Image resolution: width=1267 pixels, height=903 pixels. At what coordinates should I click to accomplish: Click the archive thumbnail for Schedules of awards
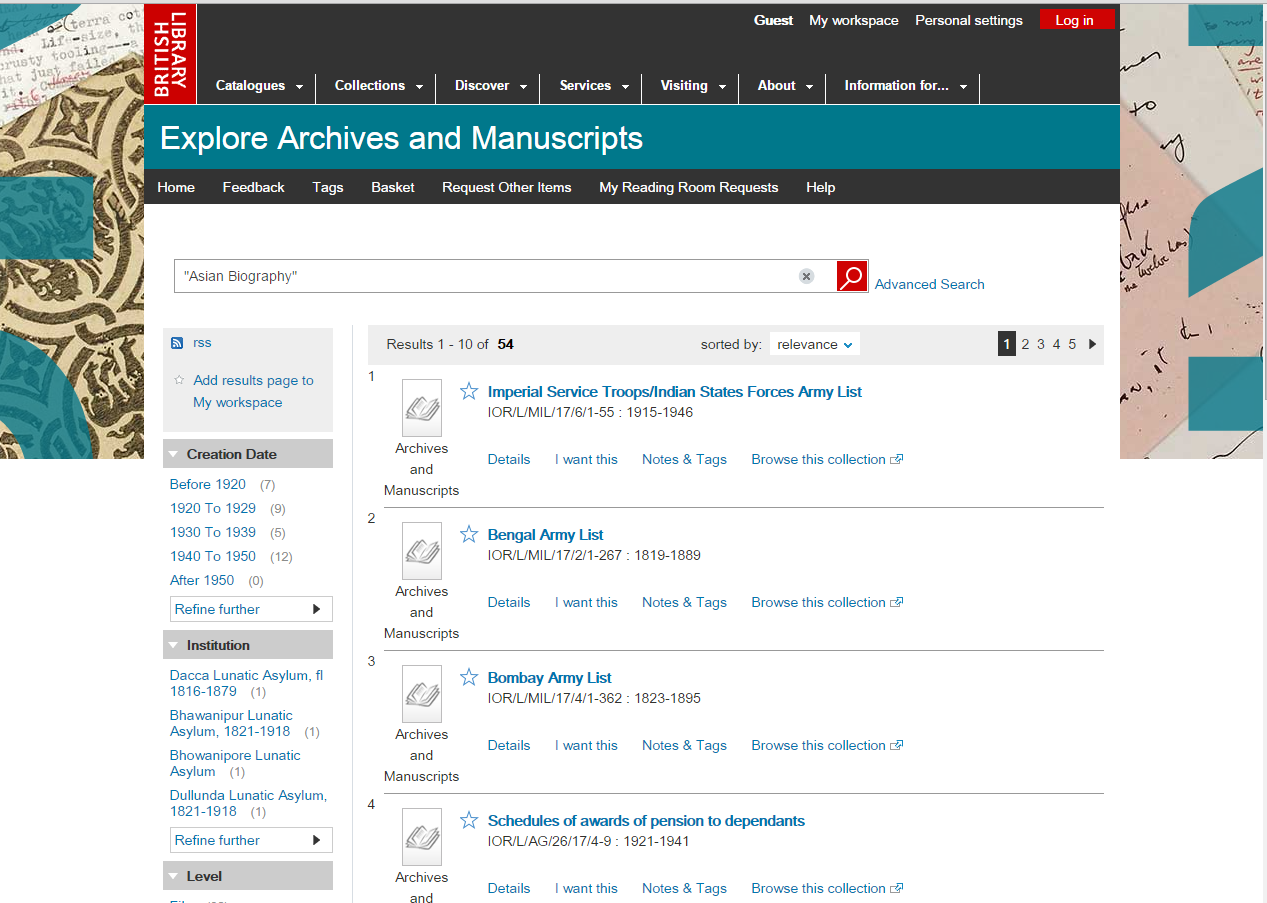pos(421,836)
